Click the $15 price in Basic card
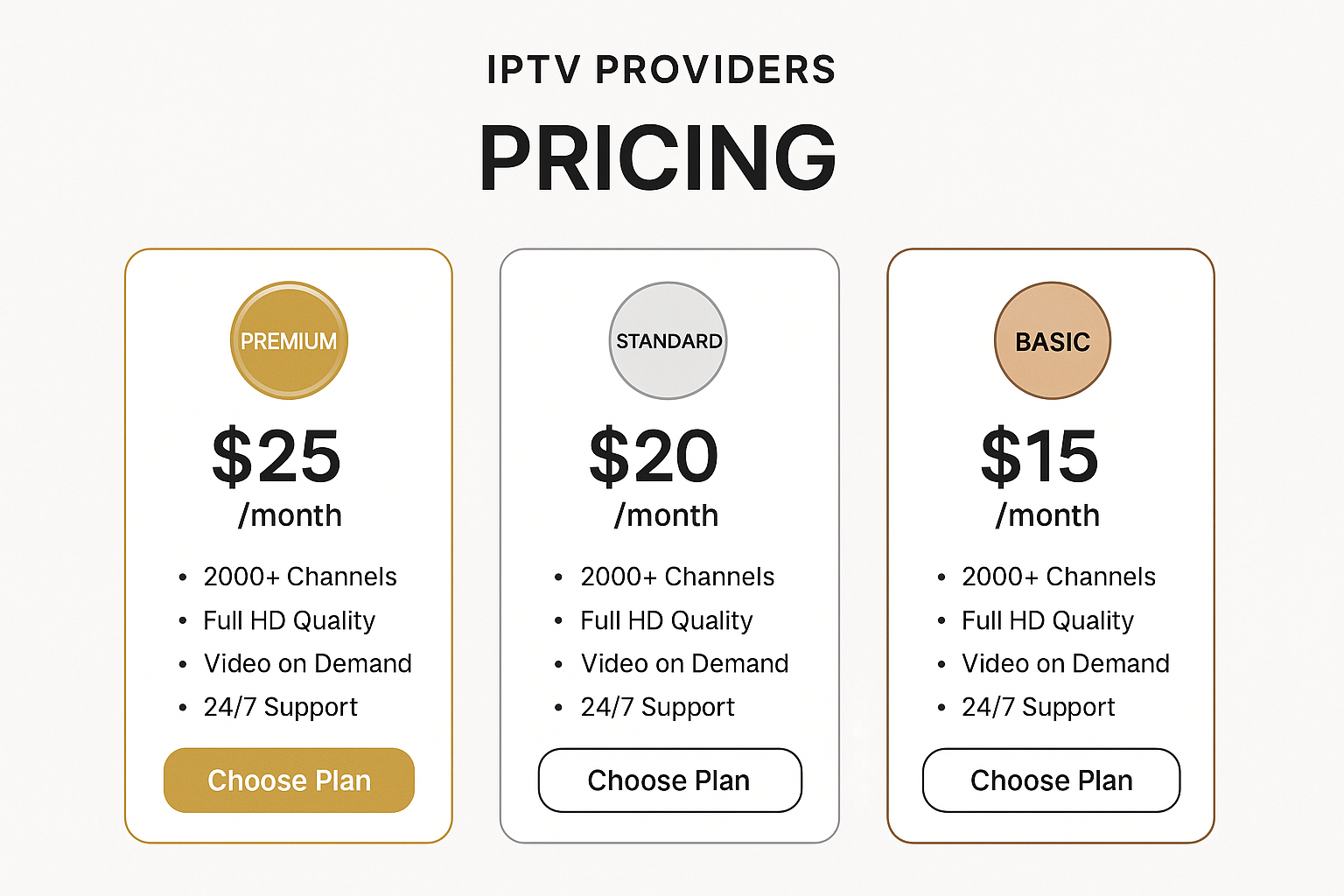The width and height of the screenshot is (1344, 896). [x=1039, y=456]
